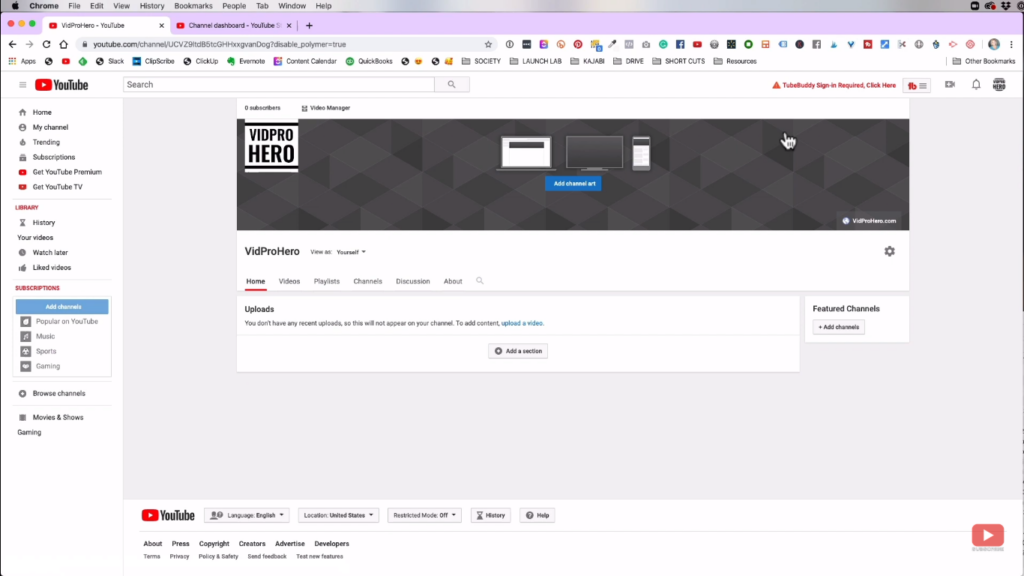Search channel with magnifier icon in tabs

(479, 281)
